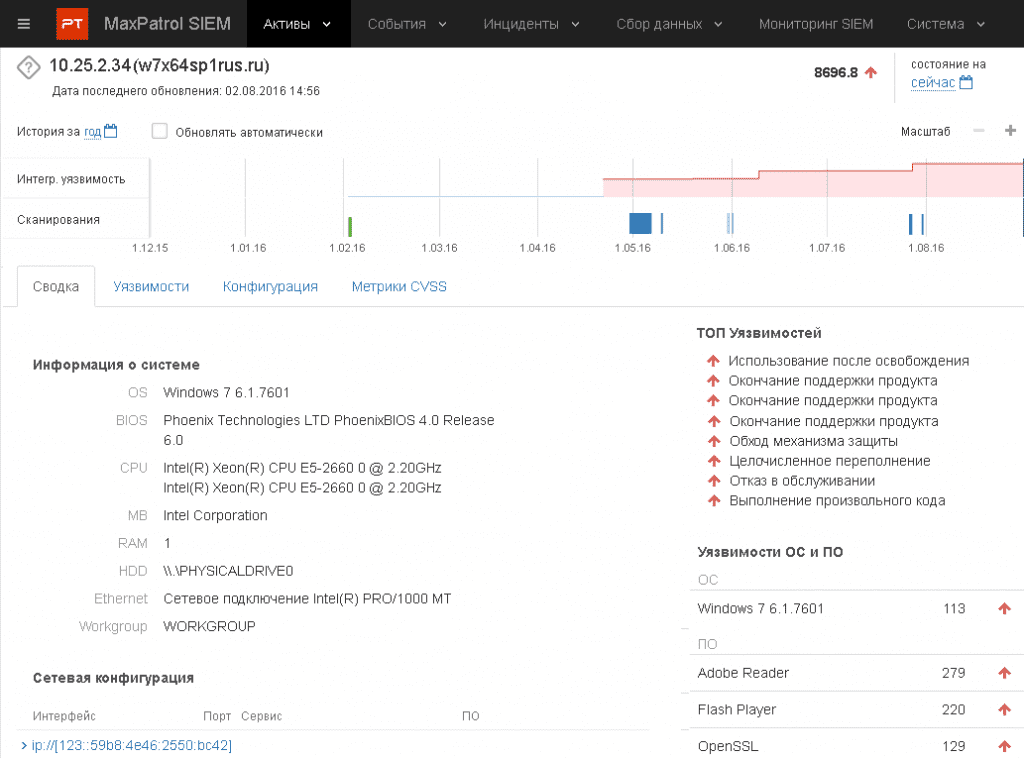This screenshot has height=758, width=1024.
Task: Click the arrow icon for 'Использование после освобождения'
Action: [x=713, y=360]
